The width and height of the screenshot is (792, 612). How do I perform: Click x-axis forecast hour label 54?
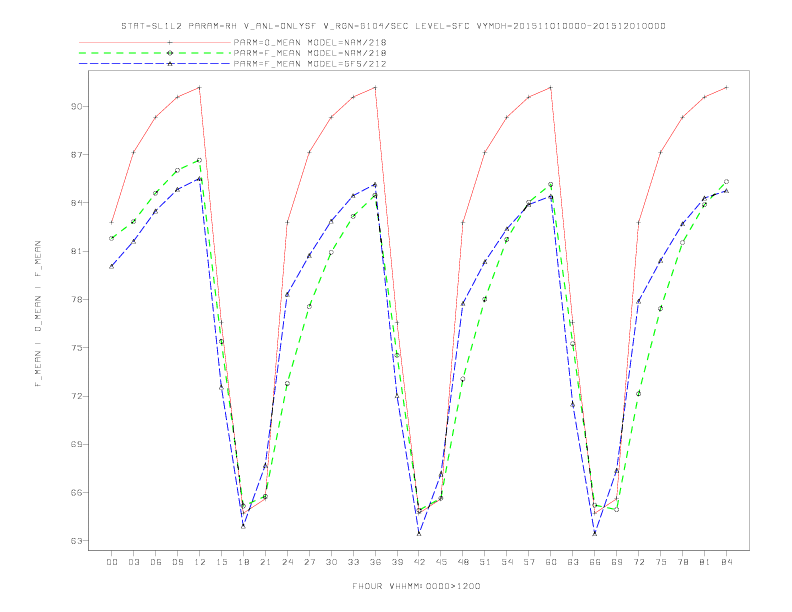[x=507, y=562]
